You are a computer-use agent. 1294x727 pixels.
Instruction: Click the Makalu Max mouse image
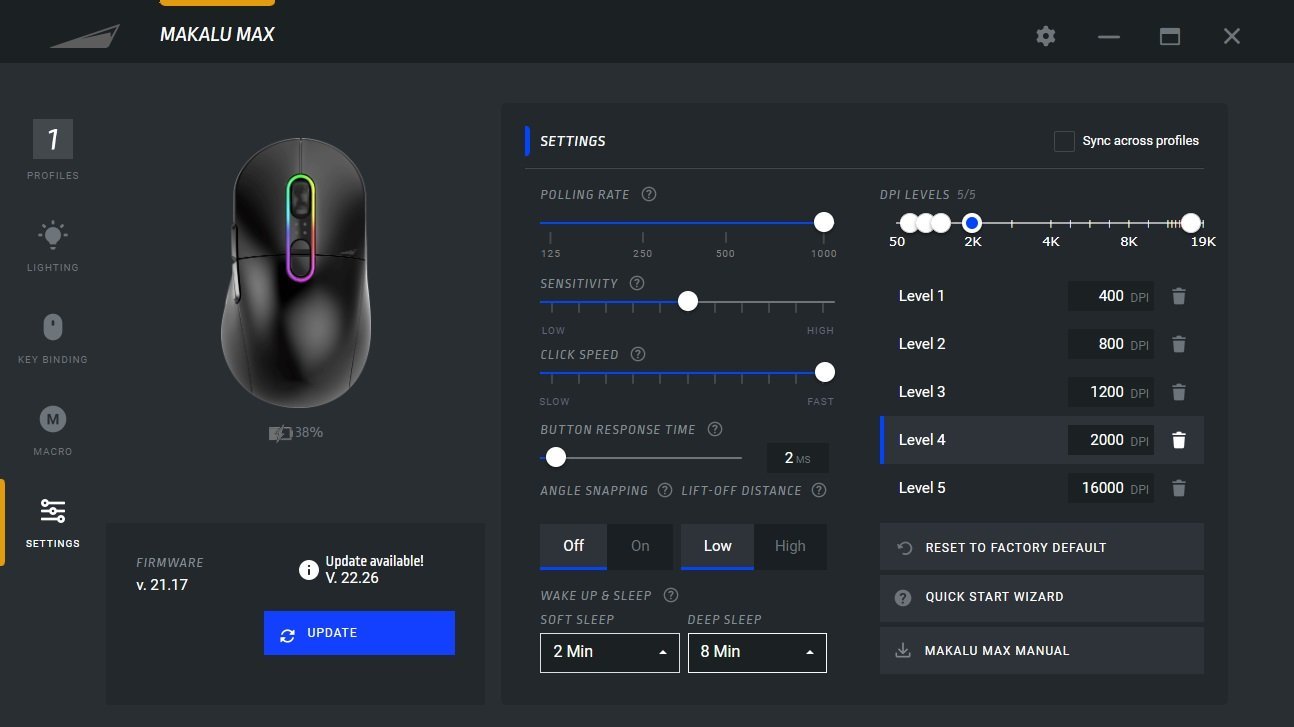pyautogui.click(x=295, y=272)
